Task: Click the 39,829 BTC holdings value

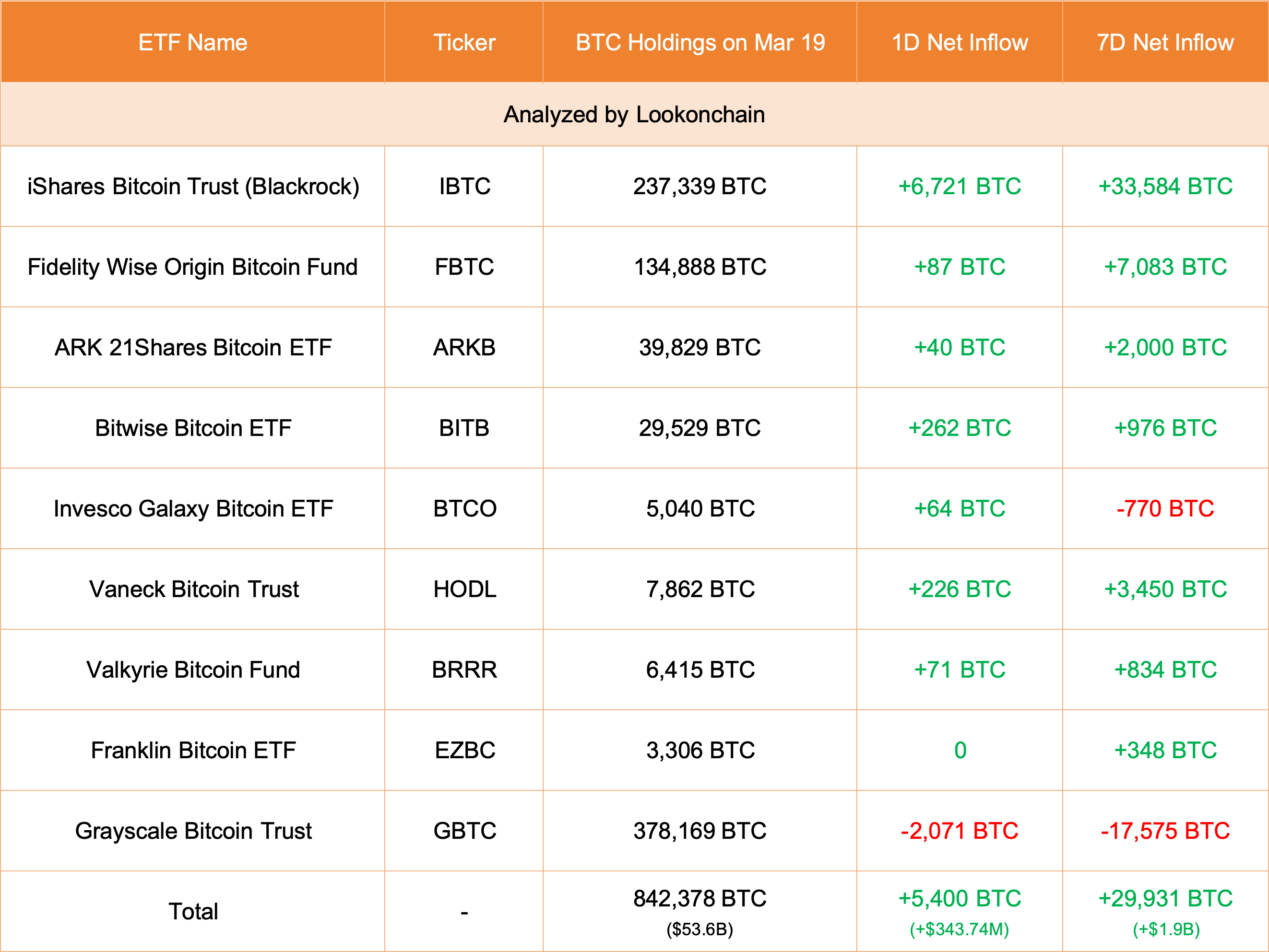Action: [x=700, y=348]
